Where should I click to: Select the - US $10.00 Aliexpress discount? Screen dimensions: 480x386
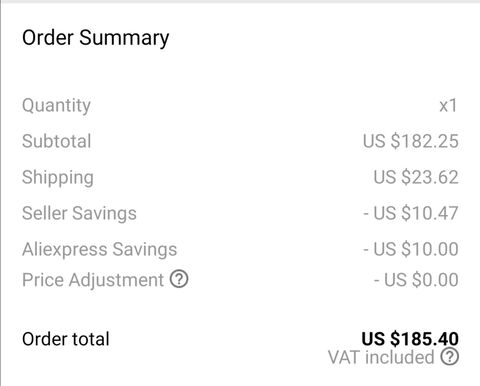click(x=411, y=249)
